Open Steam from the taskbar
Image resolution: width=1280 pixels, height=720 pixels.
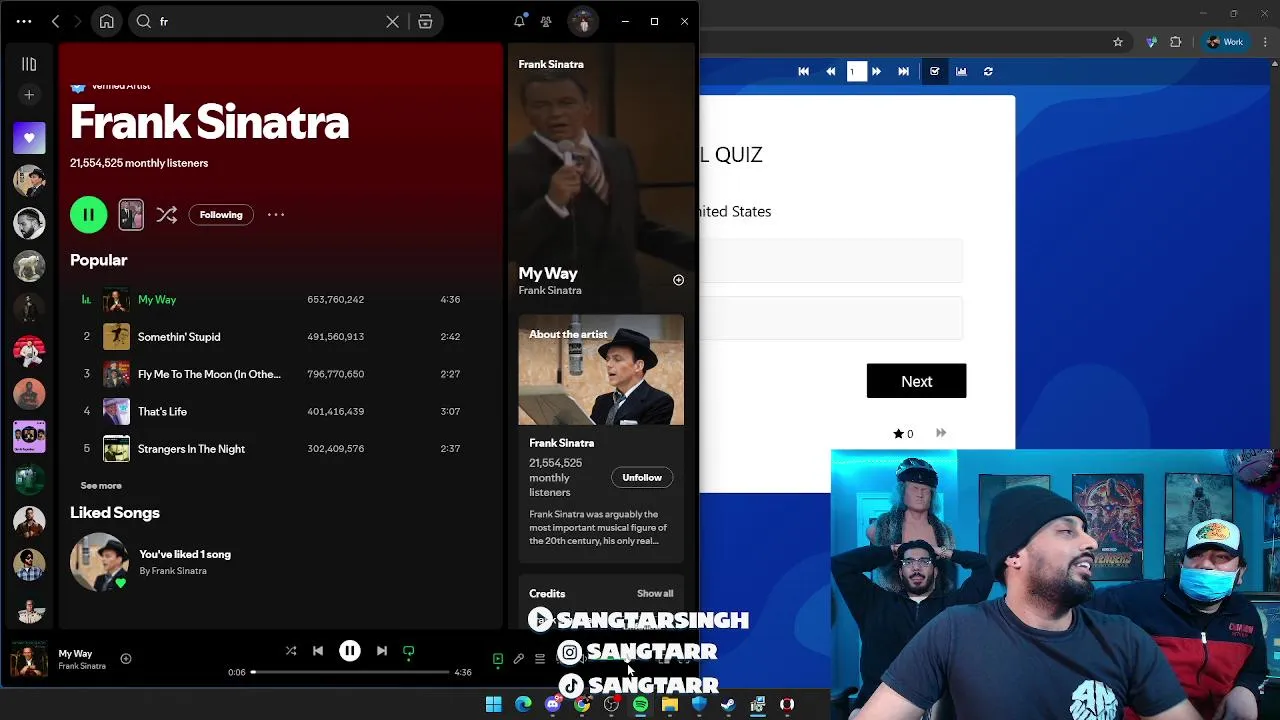(x=728, y=705)
